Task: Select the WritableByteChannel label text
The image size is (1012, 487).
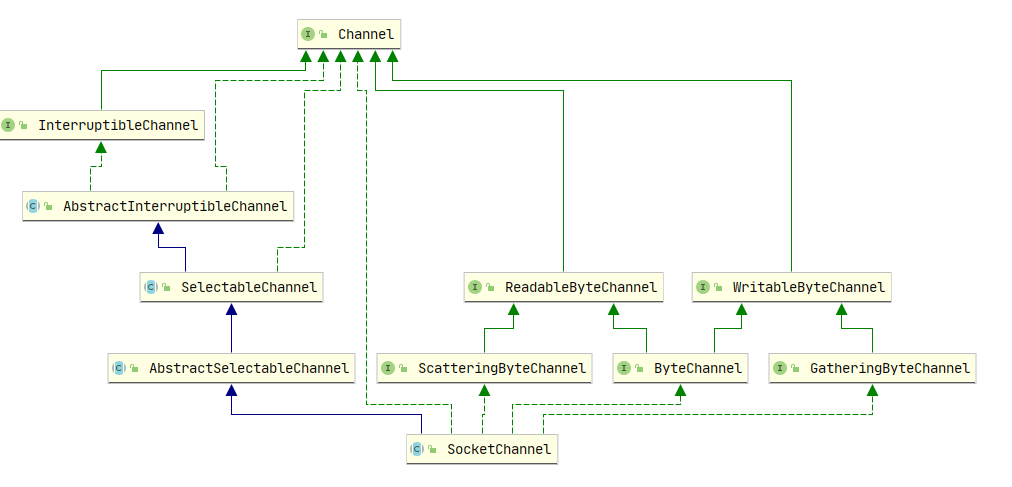Action: 808,287
